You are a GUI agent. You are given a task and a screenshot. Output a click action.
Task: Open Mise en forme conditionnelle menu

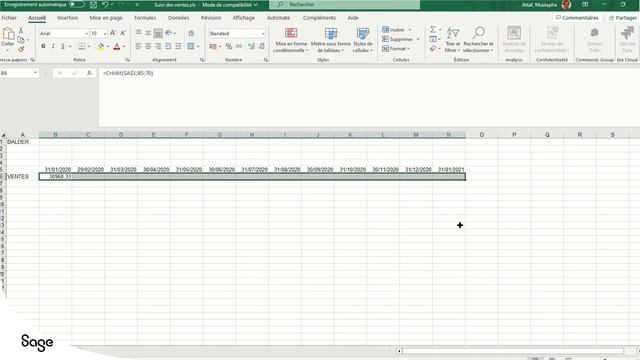pos(291,40)
